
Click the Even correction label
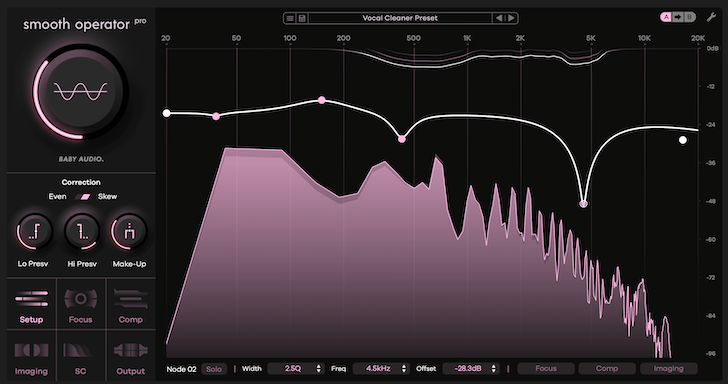[x=58, y=196]
